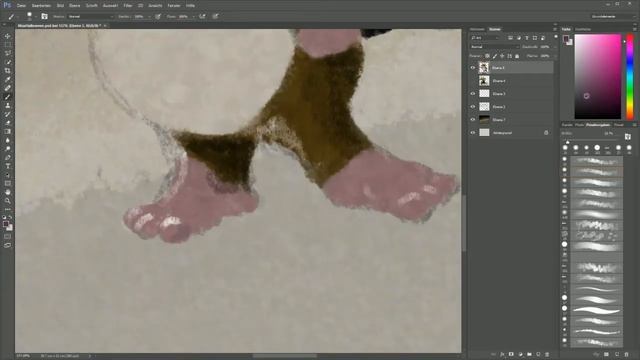Select the Path Selection tool
Viewport: 640px width, 360px height.
(7, 175)
